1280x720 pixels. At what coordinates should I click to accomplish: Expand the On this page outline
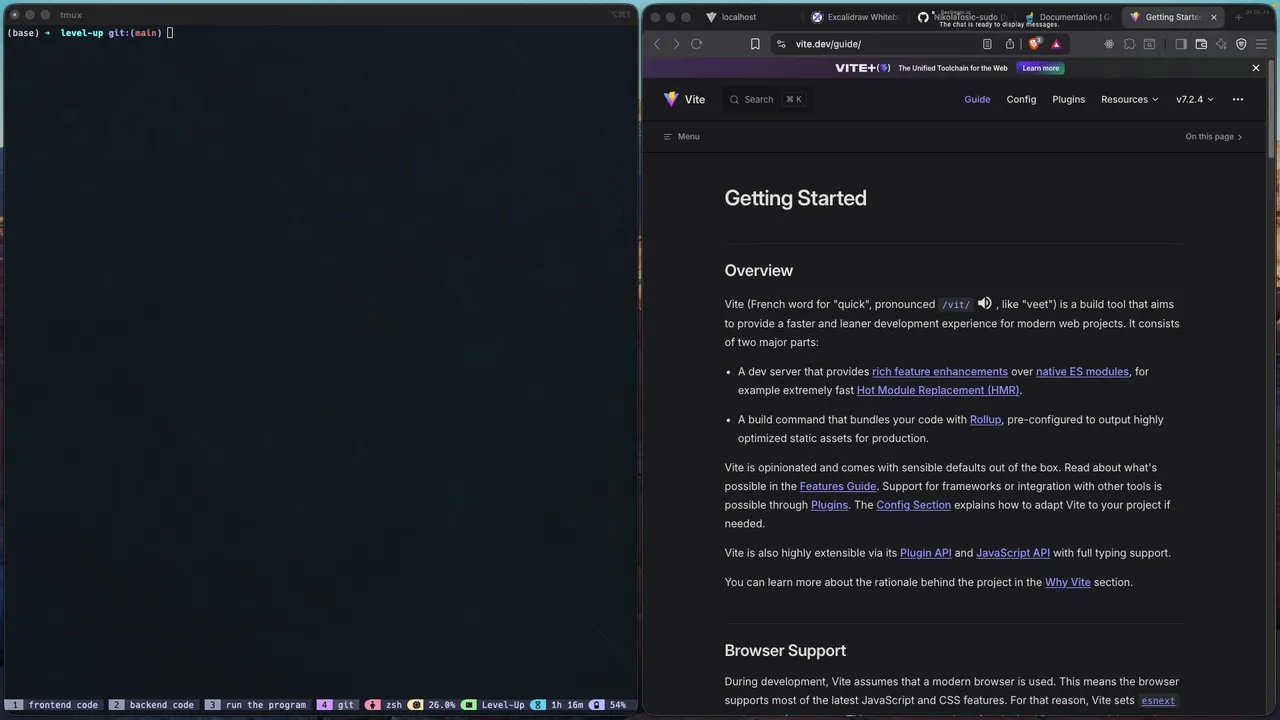tap(1214, 137)
